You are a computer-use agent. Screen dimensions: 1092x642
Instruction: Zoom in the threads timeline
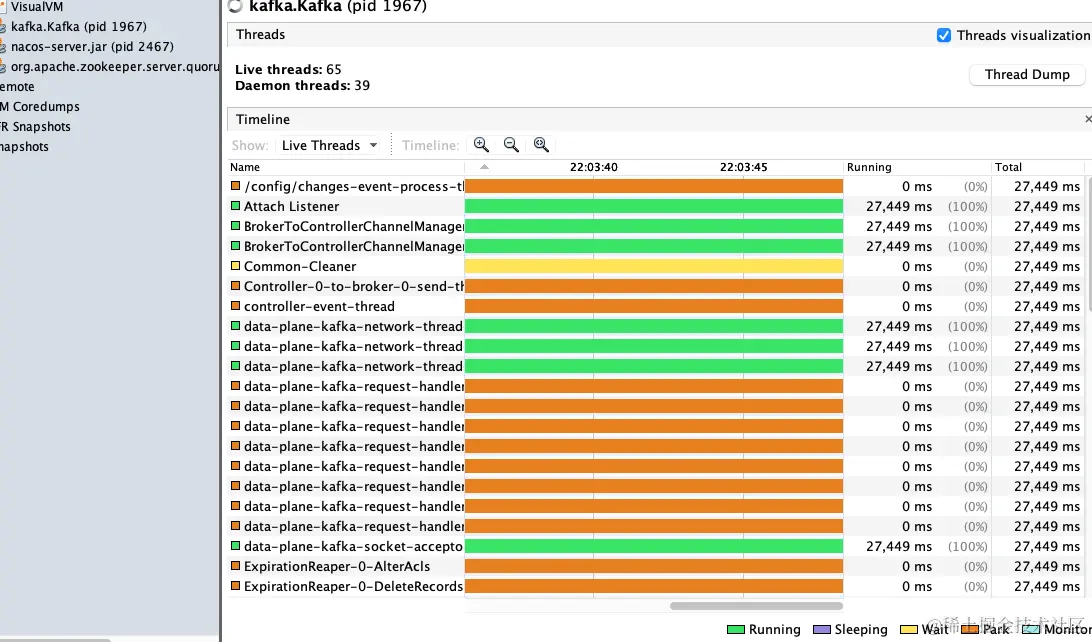[481, 145]
